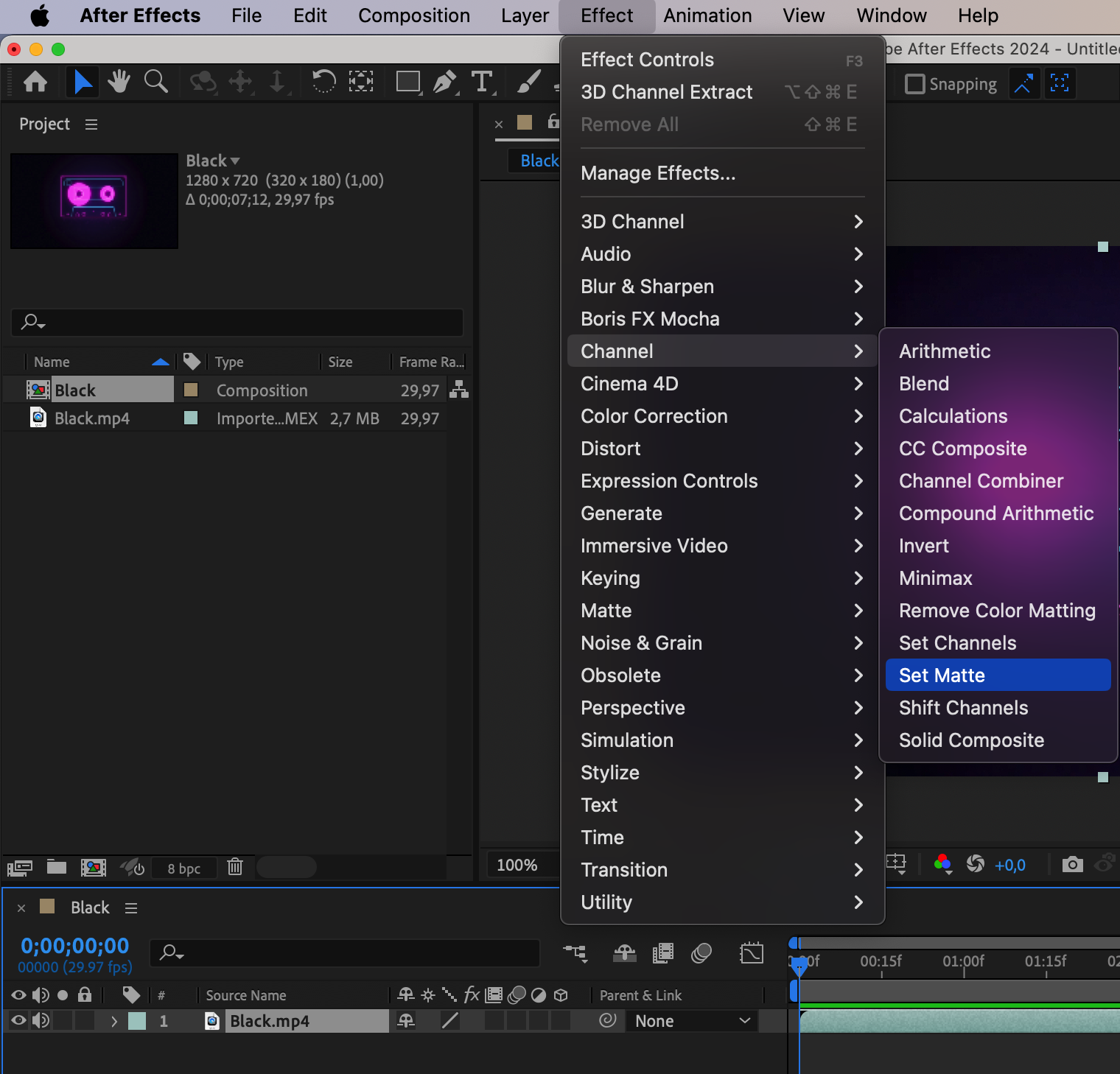Click the Project panel search field

[x=237, y=323]
